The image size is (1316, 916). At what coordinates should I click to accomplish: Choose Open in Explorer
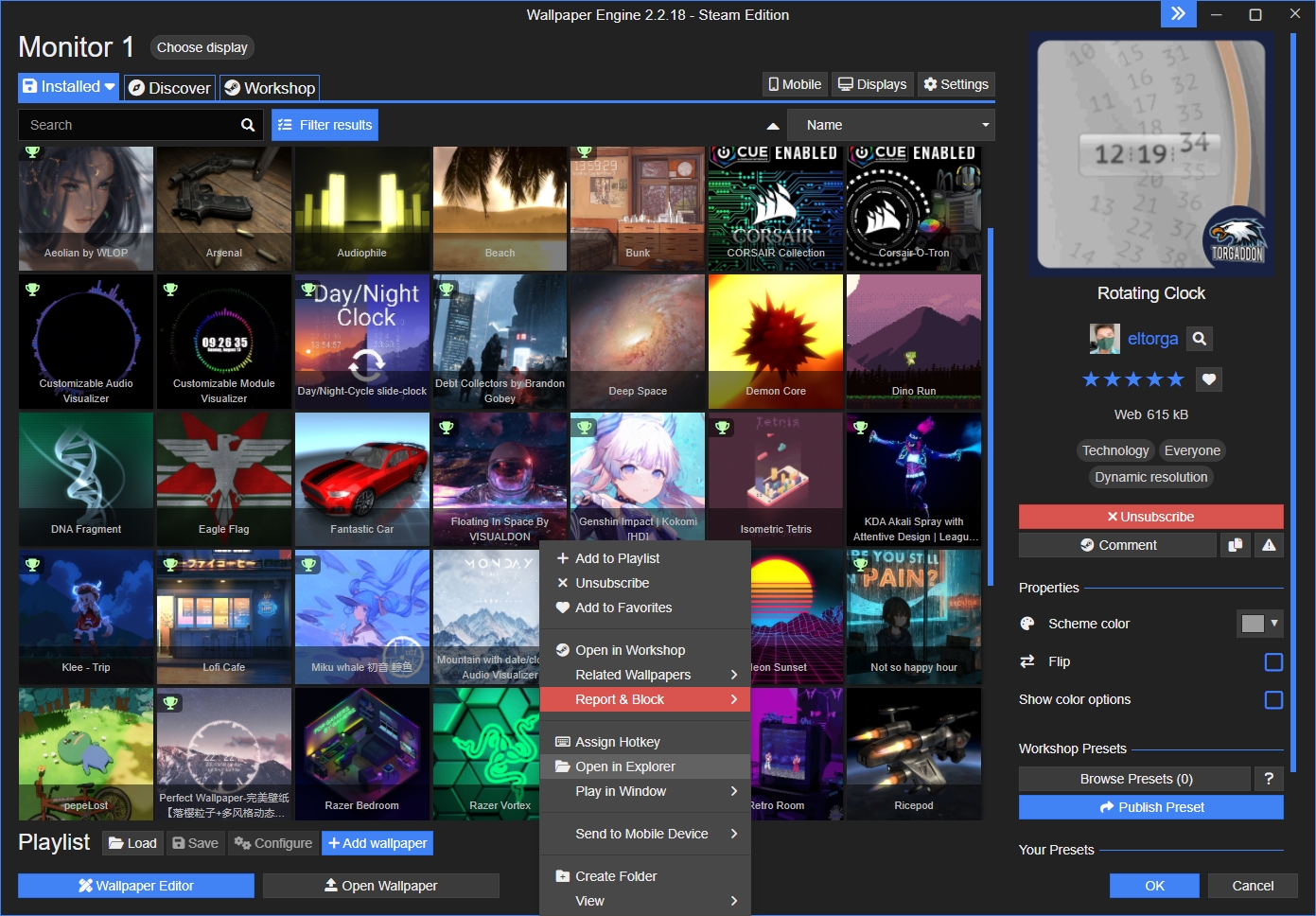tap(645, 766)
